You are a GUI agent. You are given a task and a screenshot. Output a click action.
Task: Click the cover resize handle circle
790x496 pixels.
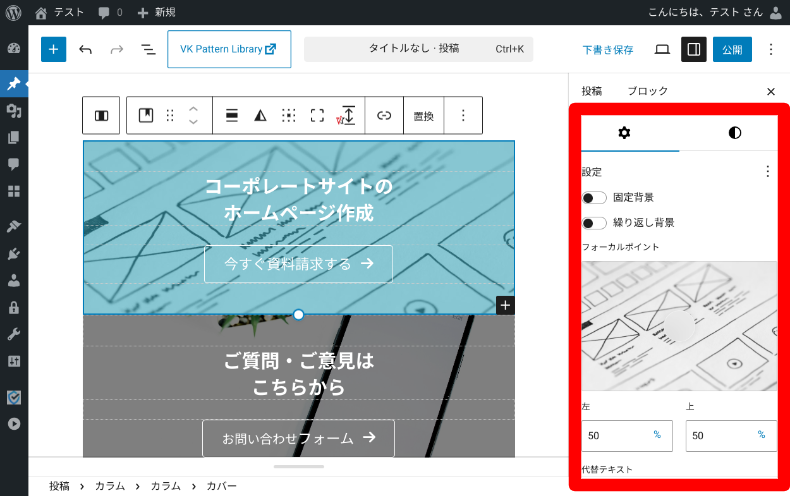point(298,315)
